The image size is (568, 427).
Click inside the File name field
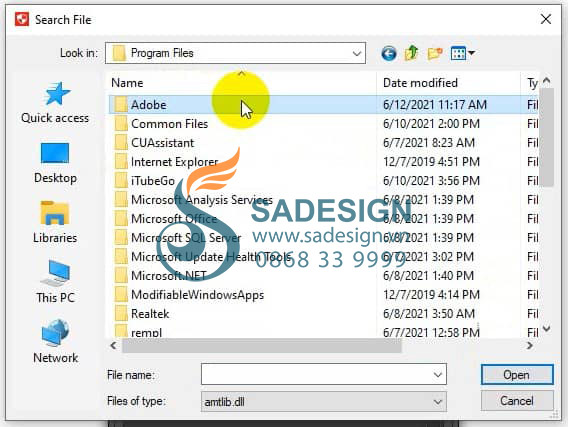tap(316, 374)
